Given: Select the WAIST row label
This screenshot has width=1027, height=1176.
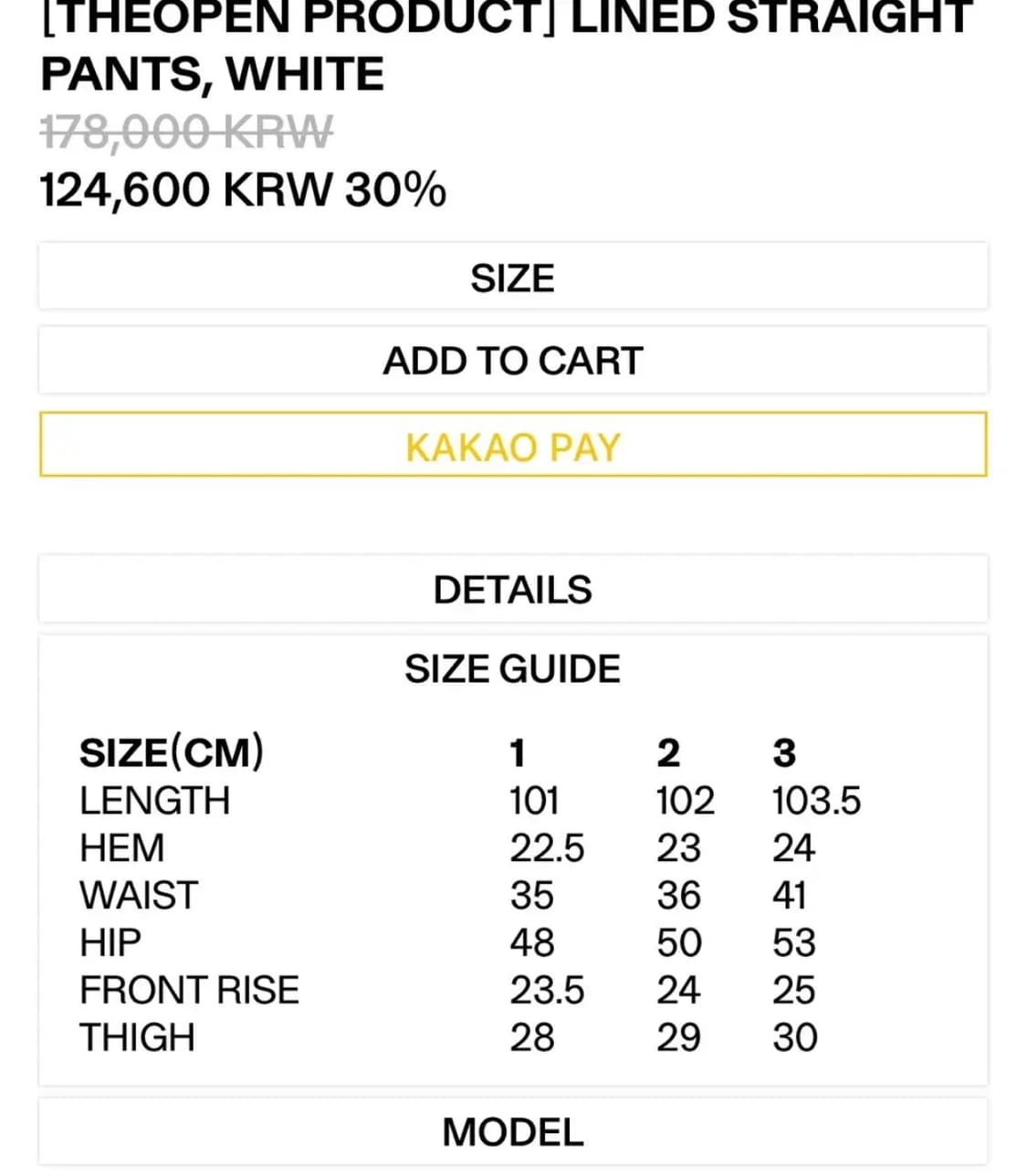Looking at the screenshot, I should 138,896.
